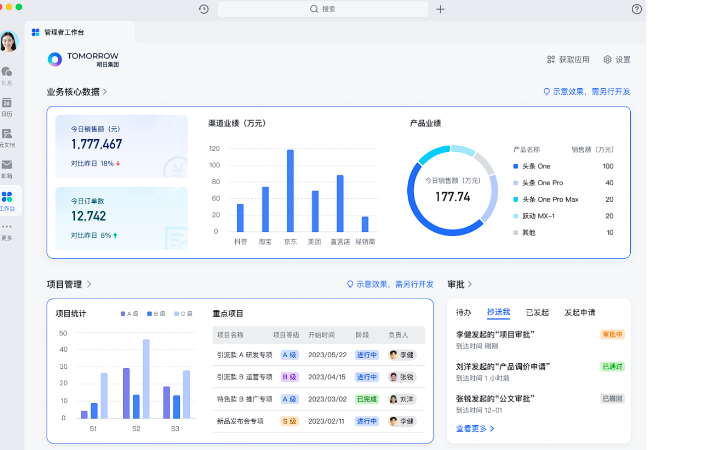Open the Mail (邮箱) sidebar icon

coord(7,164)
